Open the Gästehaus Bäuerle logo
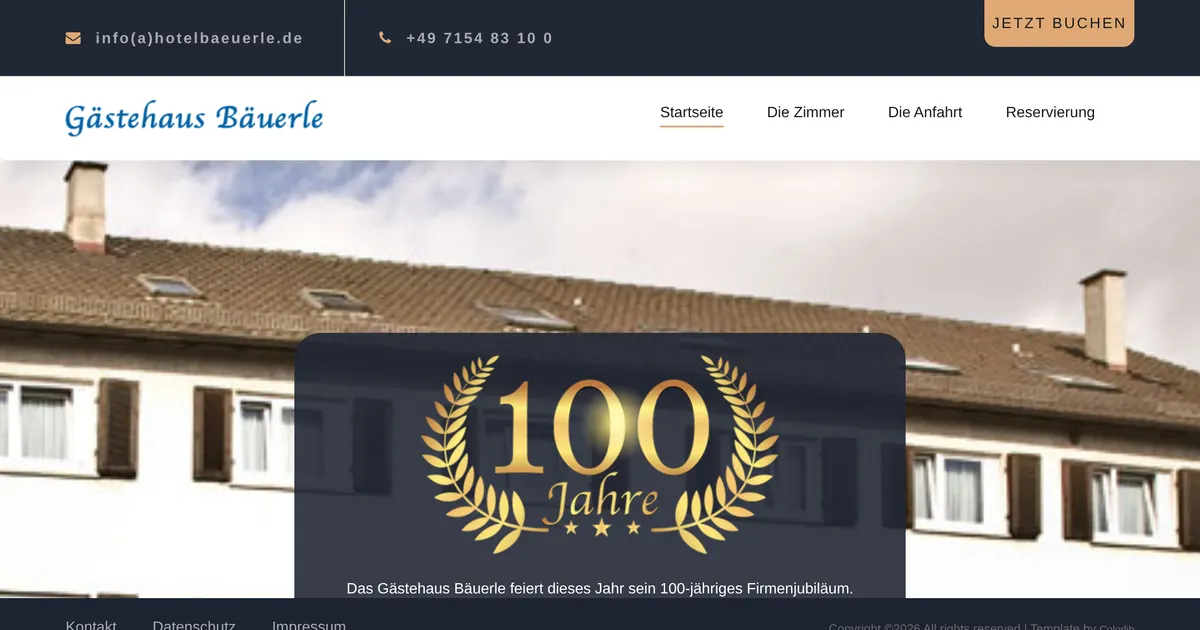This screenshot has width=1200, height=630. [194, 118]
